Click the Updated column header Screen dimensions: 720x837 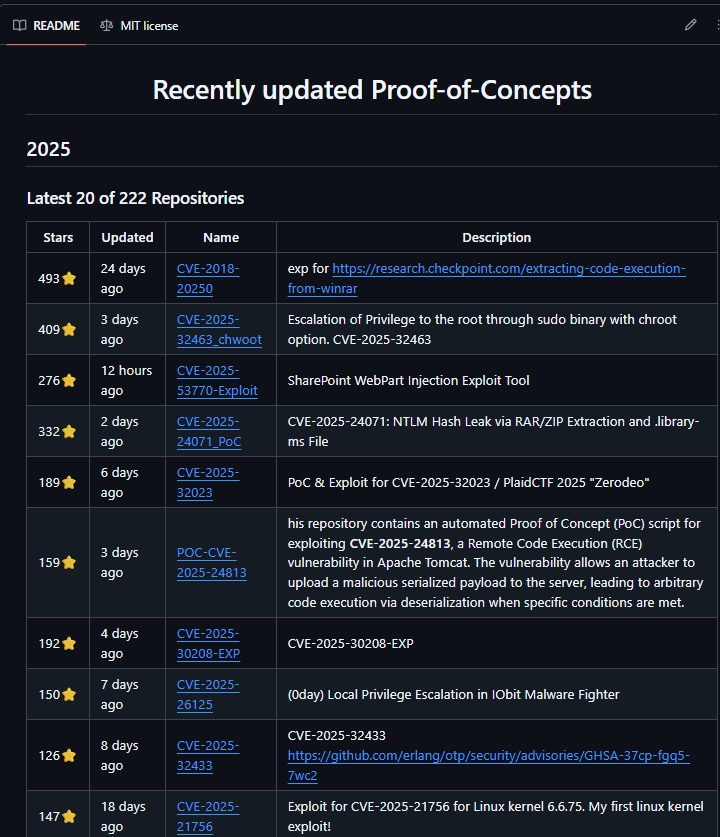pyautogui.click(x=128, y=238)
